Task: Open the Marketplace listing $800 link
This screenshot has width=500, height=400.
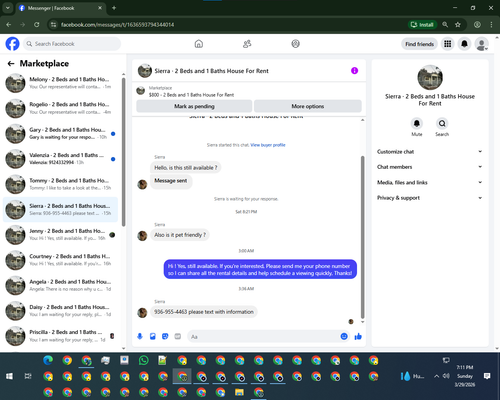Action: coord(191,95)
